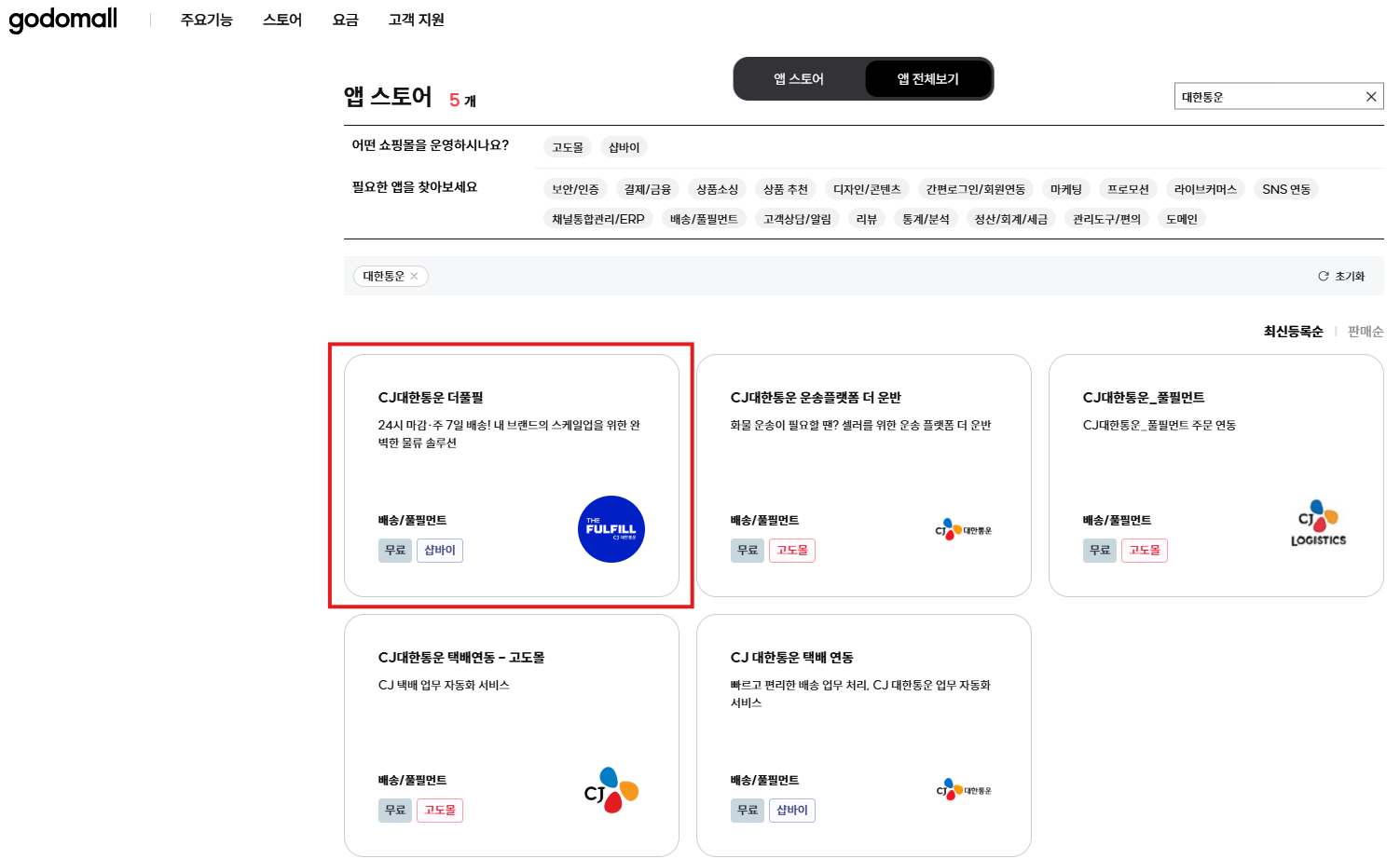This screenshot has height=859, width=1400.
Task: Select the 상품소싱 category filter
Action: pos(718,189)
